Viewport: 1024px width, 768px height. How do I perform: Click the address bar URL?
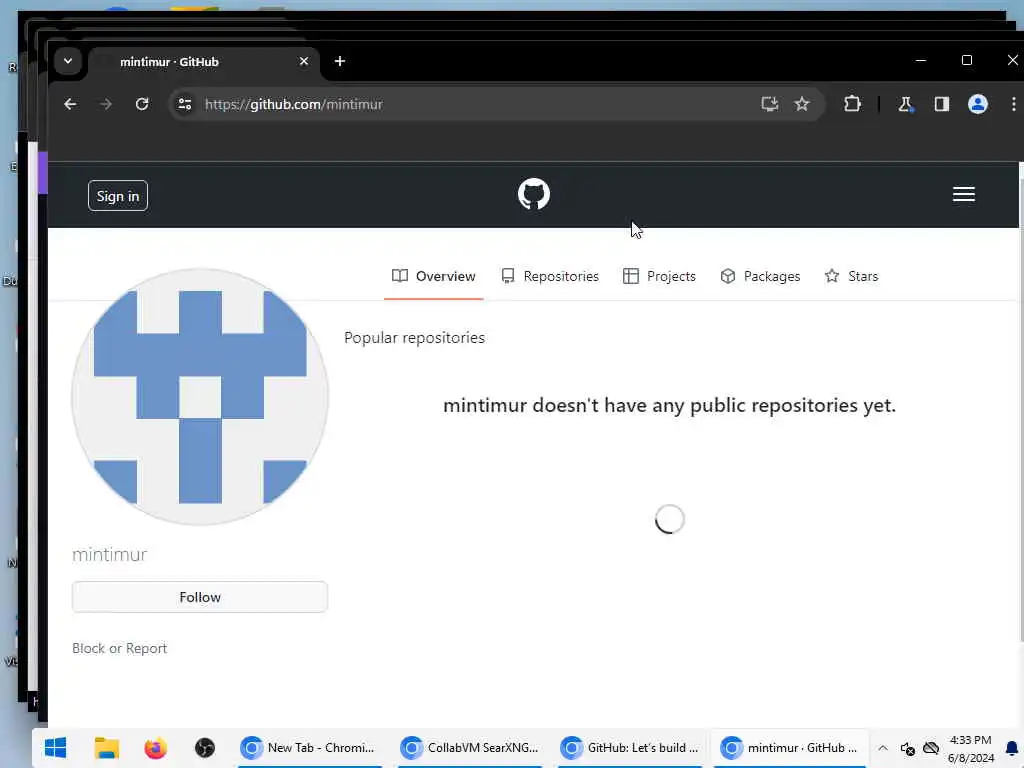[x=294, y=104]
